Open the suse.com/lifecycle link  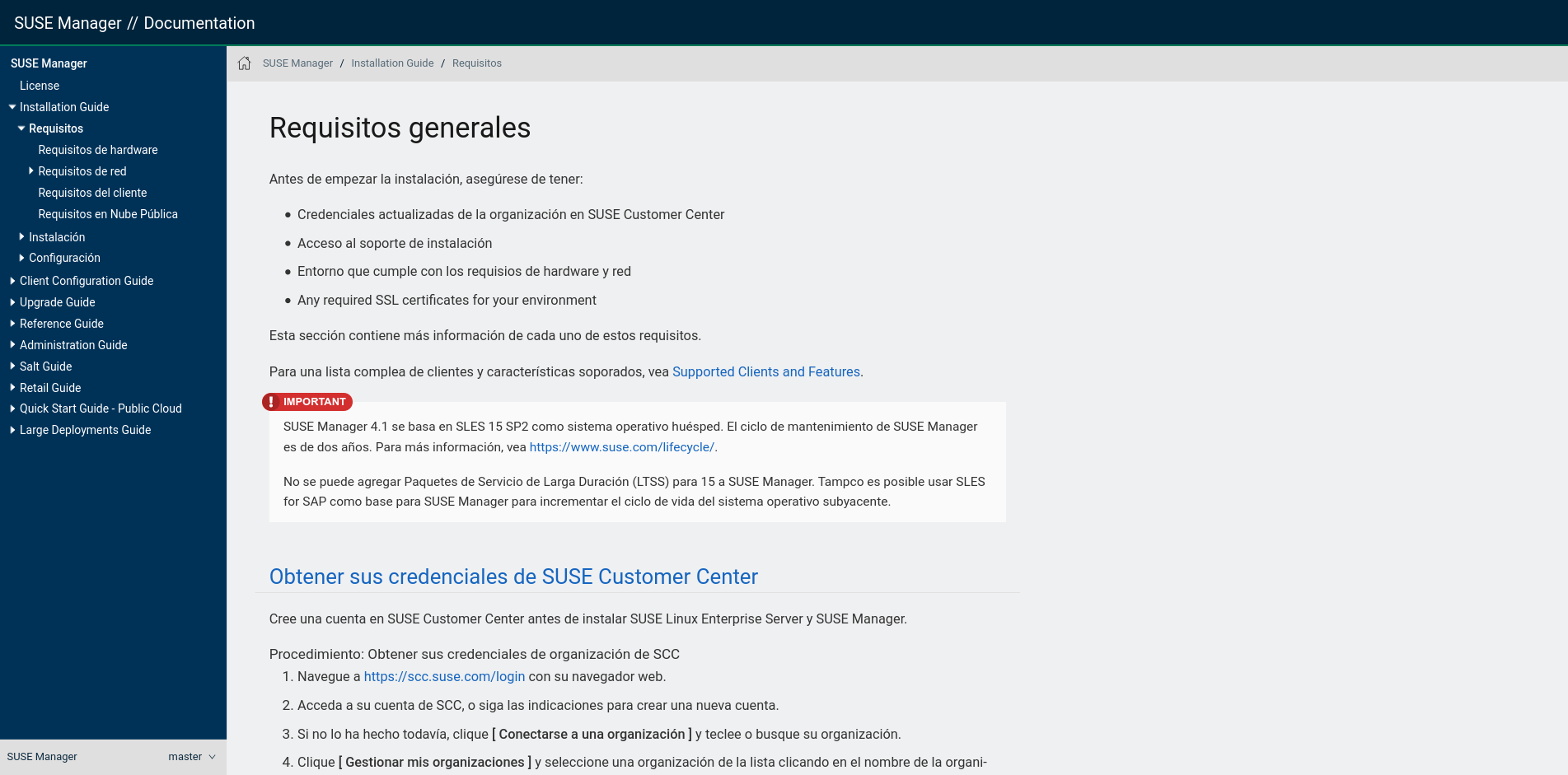click(x=622, y=447)
